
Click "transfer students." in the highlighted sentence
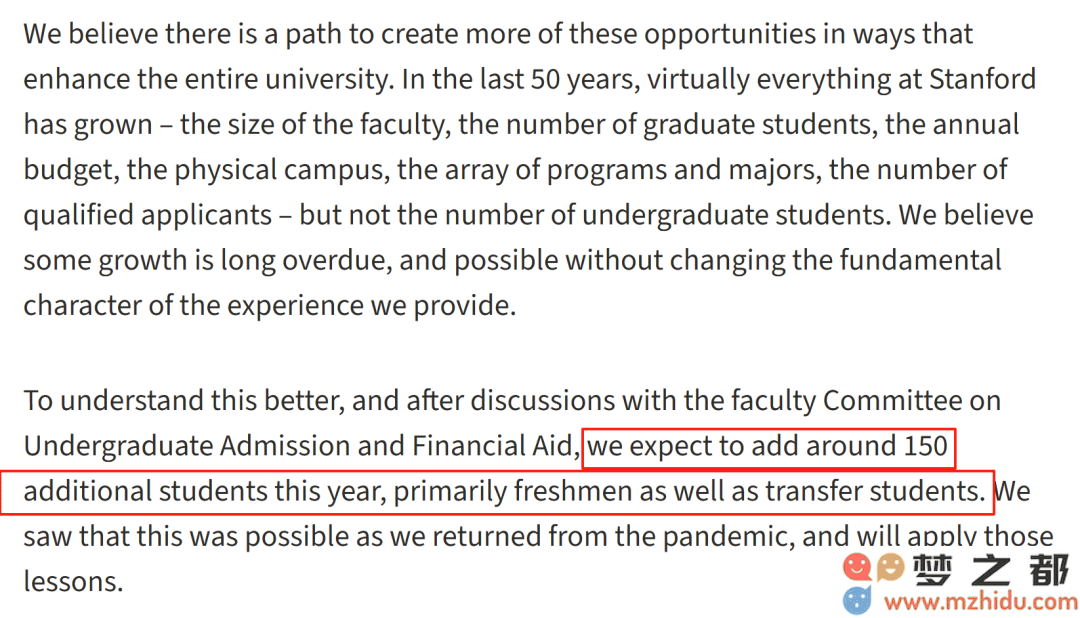[875, 491]
